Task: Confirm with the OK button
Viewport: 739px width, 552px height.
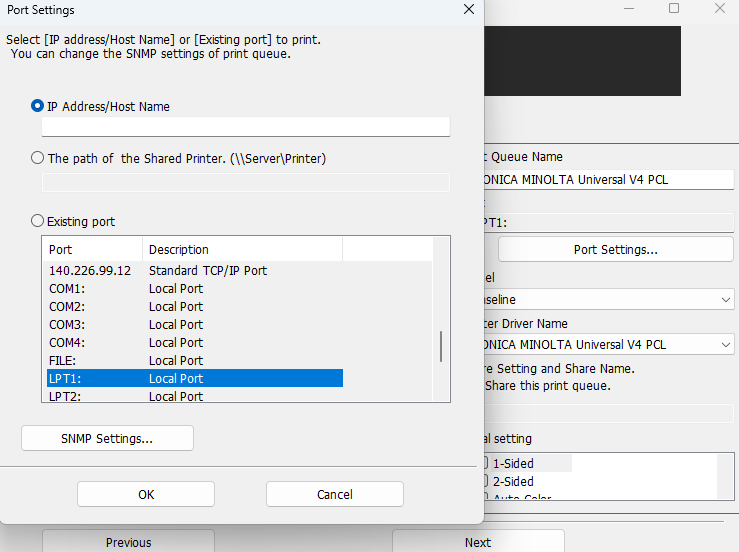Action: click(x=146, y=494)
